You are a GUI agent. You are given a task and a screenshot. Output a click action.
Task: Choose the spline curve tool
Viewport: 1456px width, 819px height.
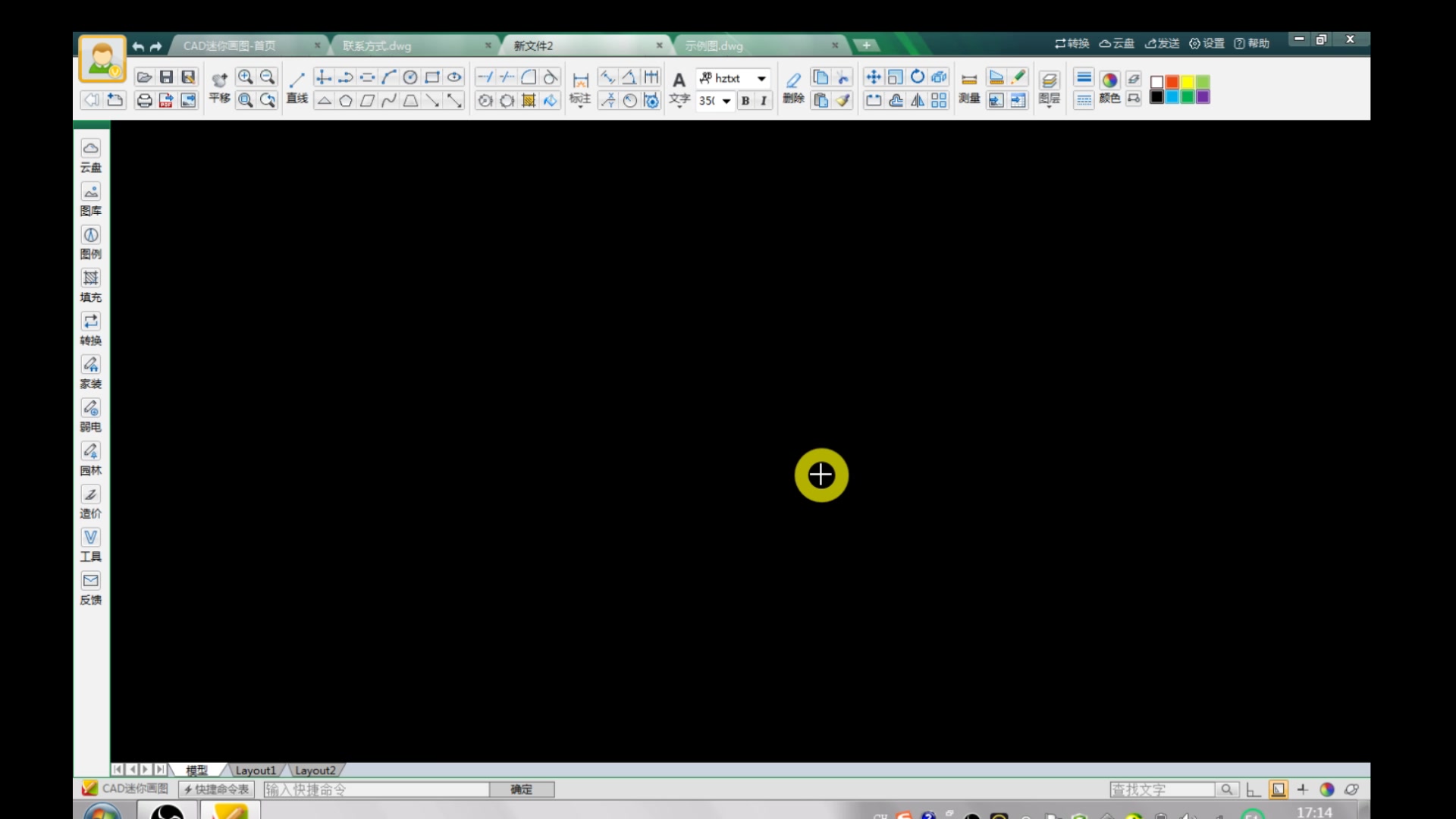389,100
